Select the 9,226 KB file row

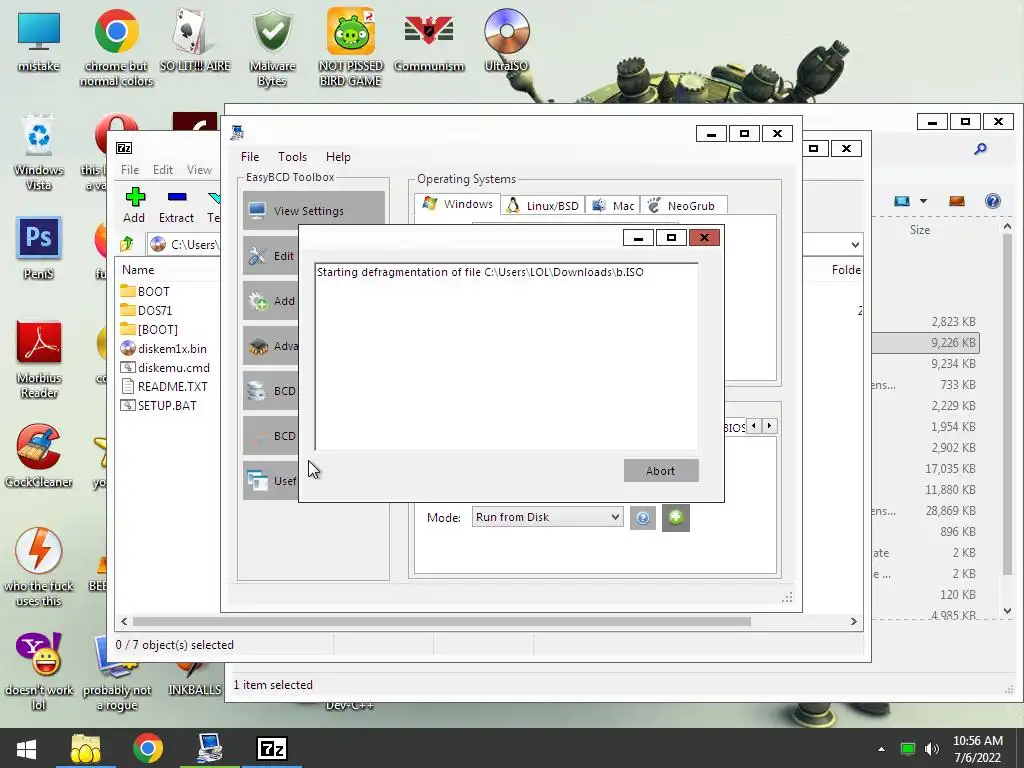coord(925,342)
